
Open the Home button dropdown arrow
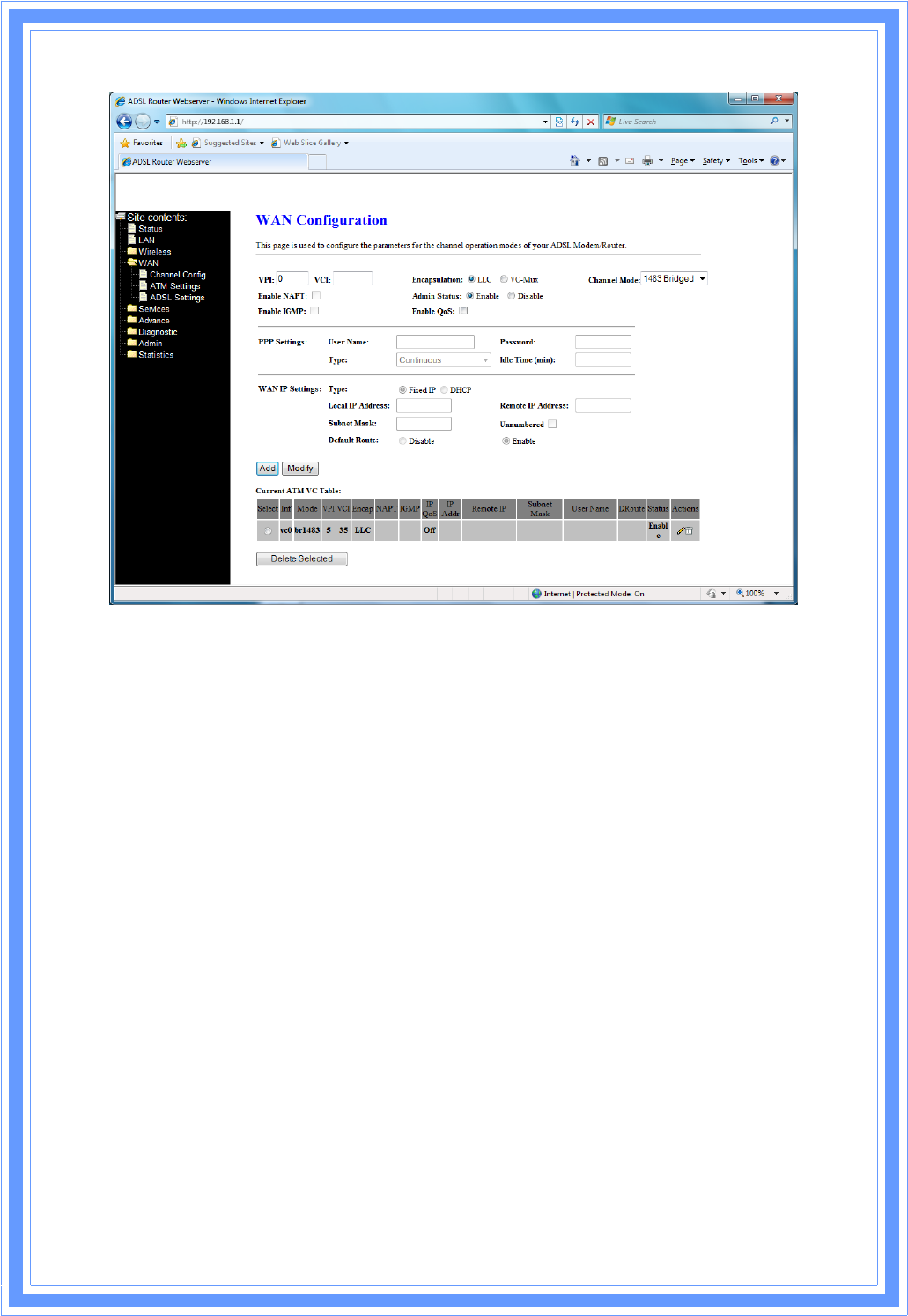click(x=588, y=161)
